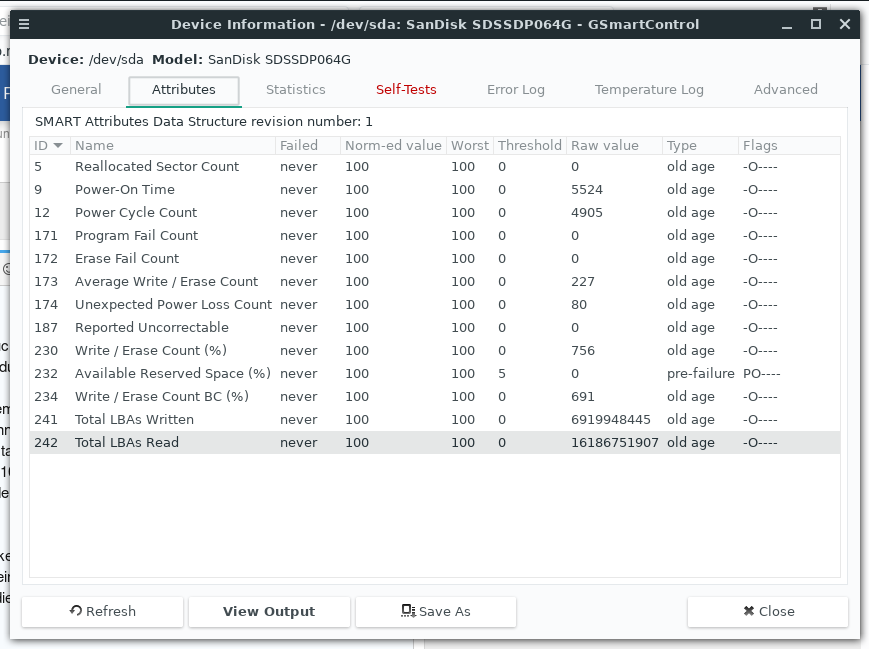The image size is (869, 649).
Task: Click raw value 16186751907 cell
Action: 615,442
